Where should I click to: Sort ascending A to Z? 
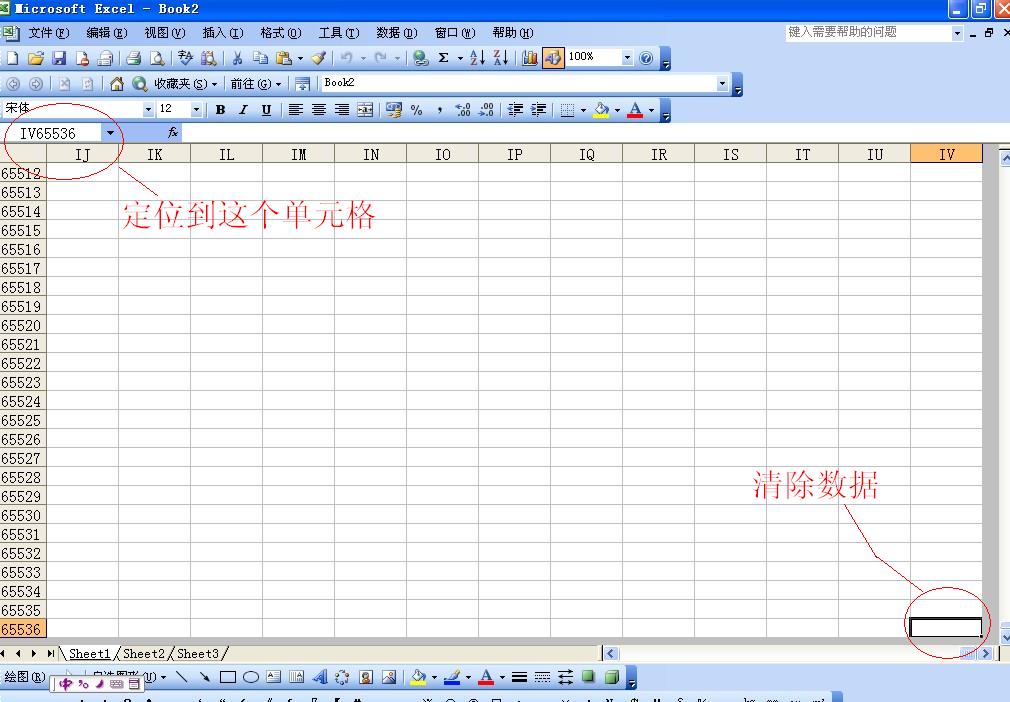[x=477, y=58]
